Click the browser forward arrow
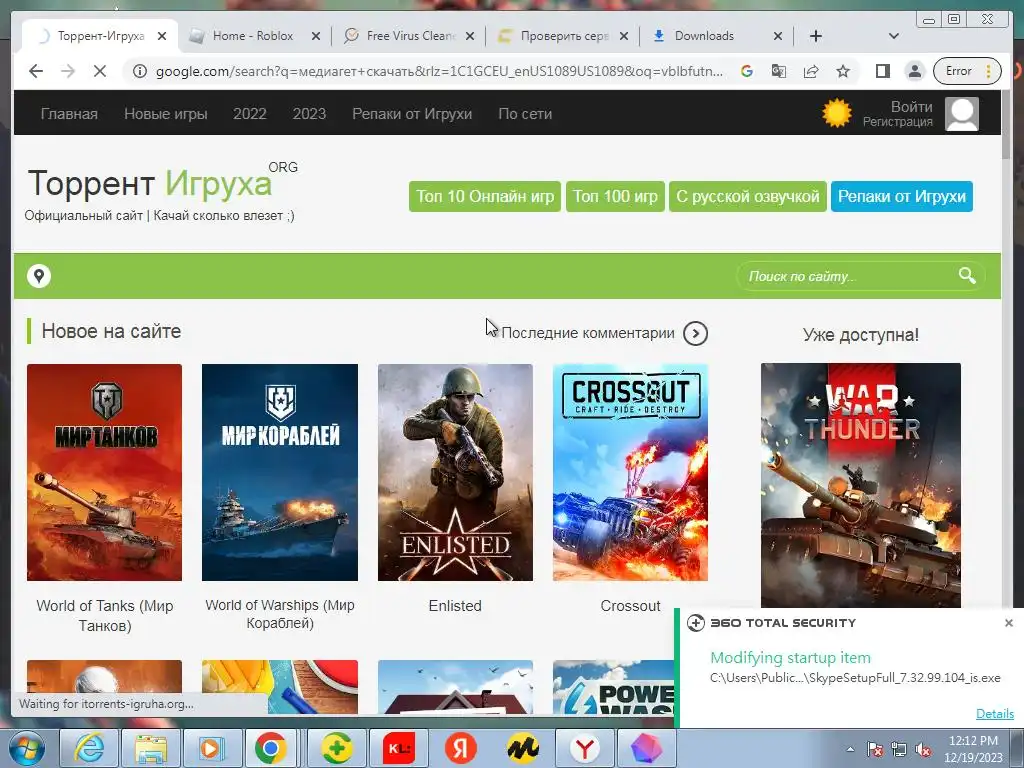 click(68, 71)
